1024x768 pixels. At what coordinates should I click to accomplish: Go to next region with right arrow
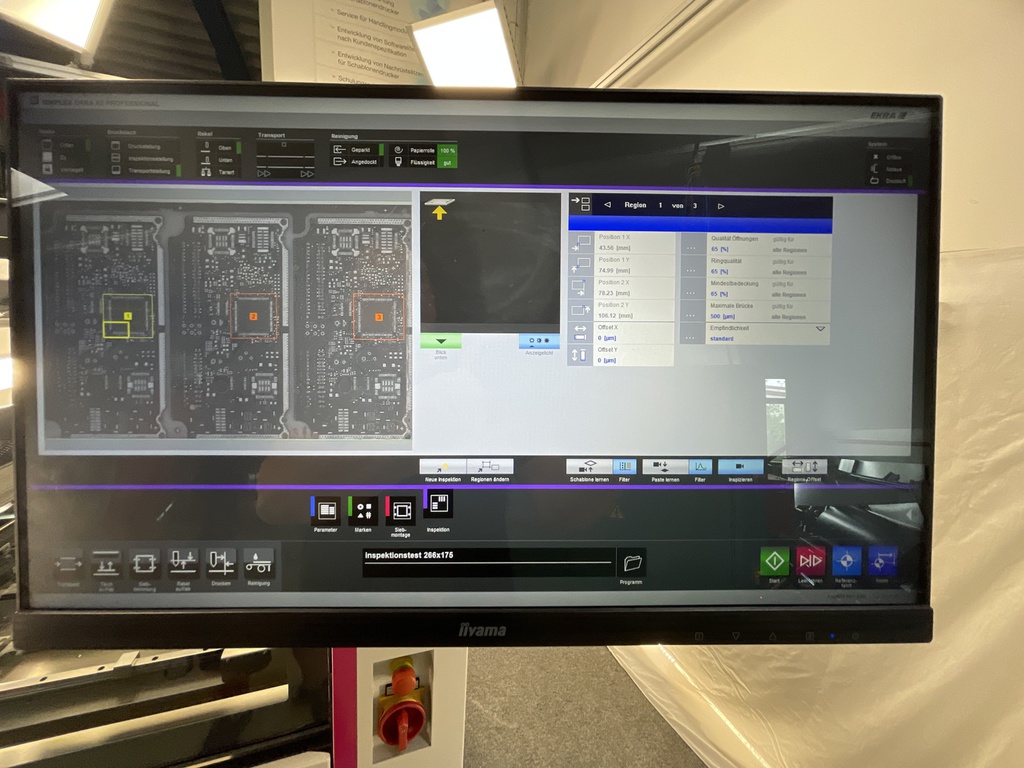(x=721, y=205)
